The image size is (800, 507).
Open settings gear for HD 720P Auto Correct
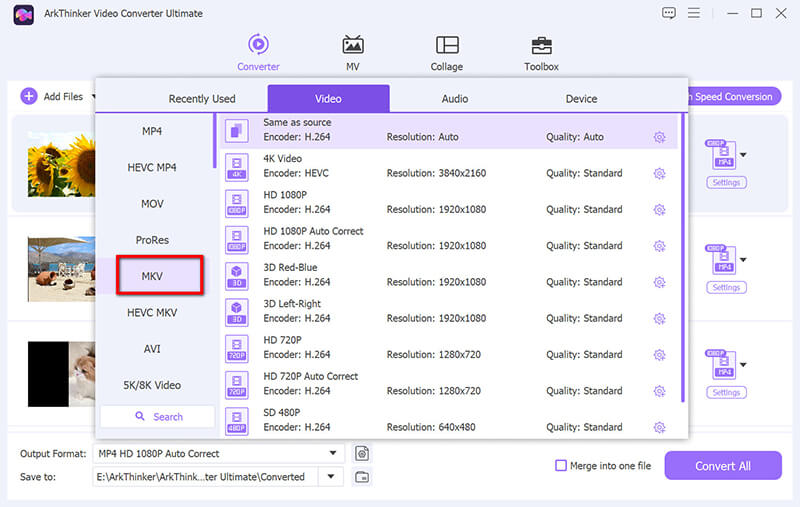(x=659, y=391)
